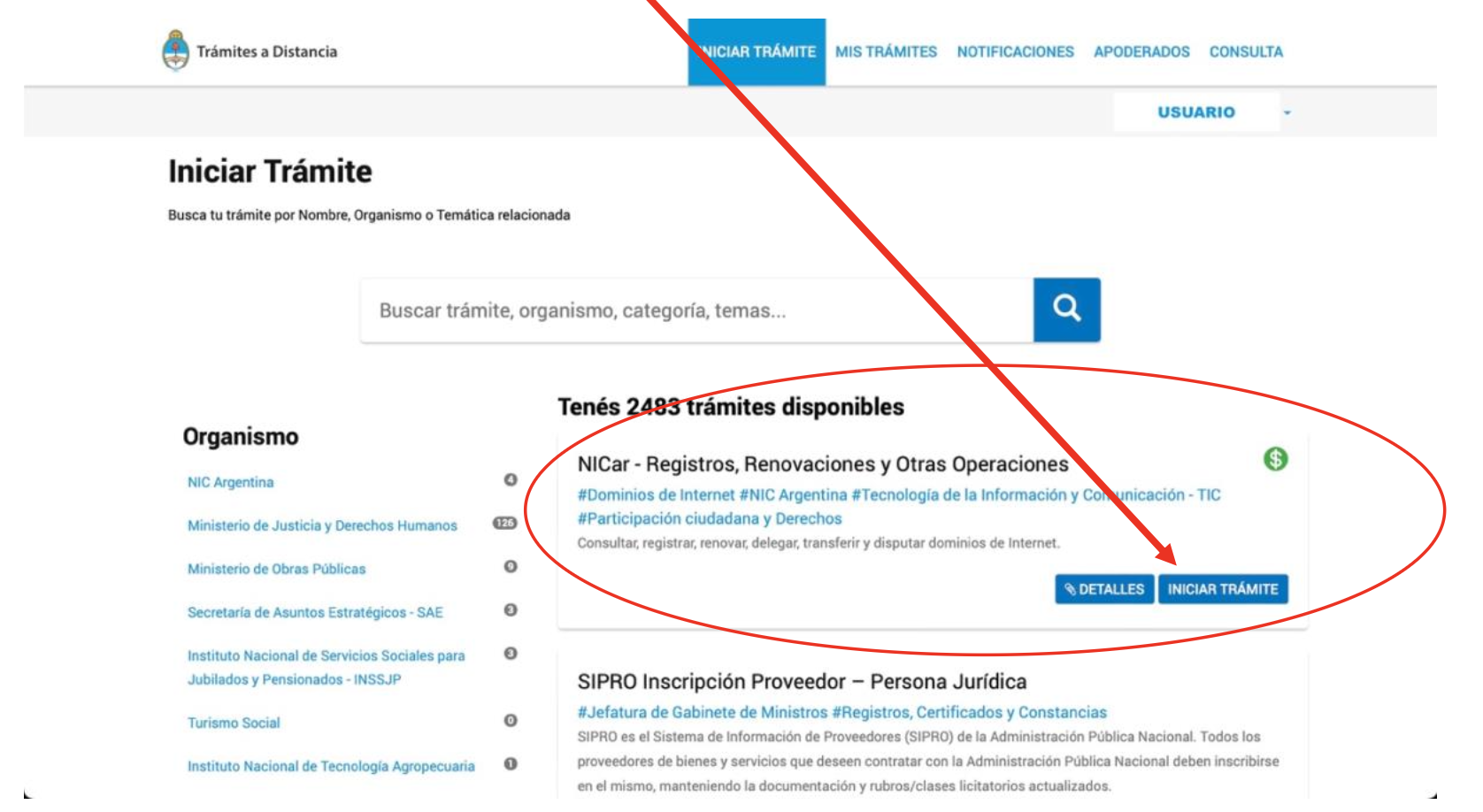1483x812 pixels.
Task: Open the Notificaciones menu item
Action: [1015, 52]
